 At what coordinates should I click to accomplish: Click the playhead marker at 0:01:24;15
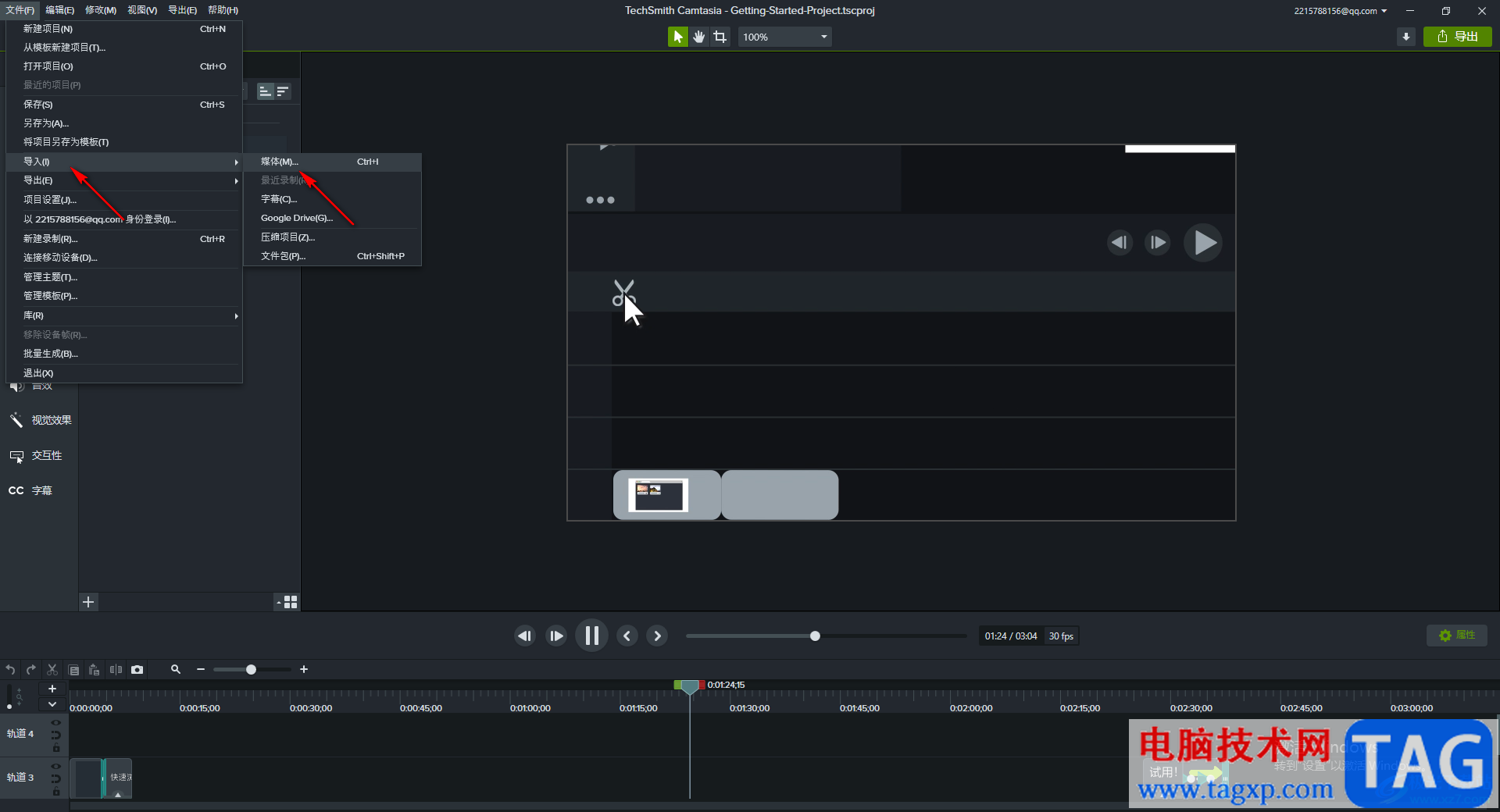(x=690, y=686)
